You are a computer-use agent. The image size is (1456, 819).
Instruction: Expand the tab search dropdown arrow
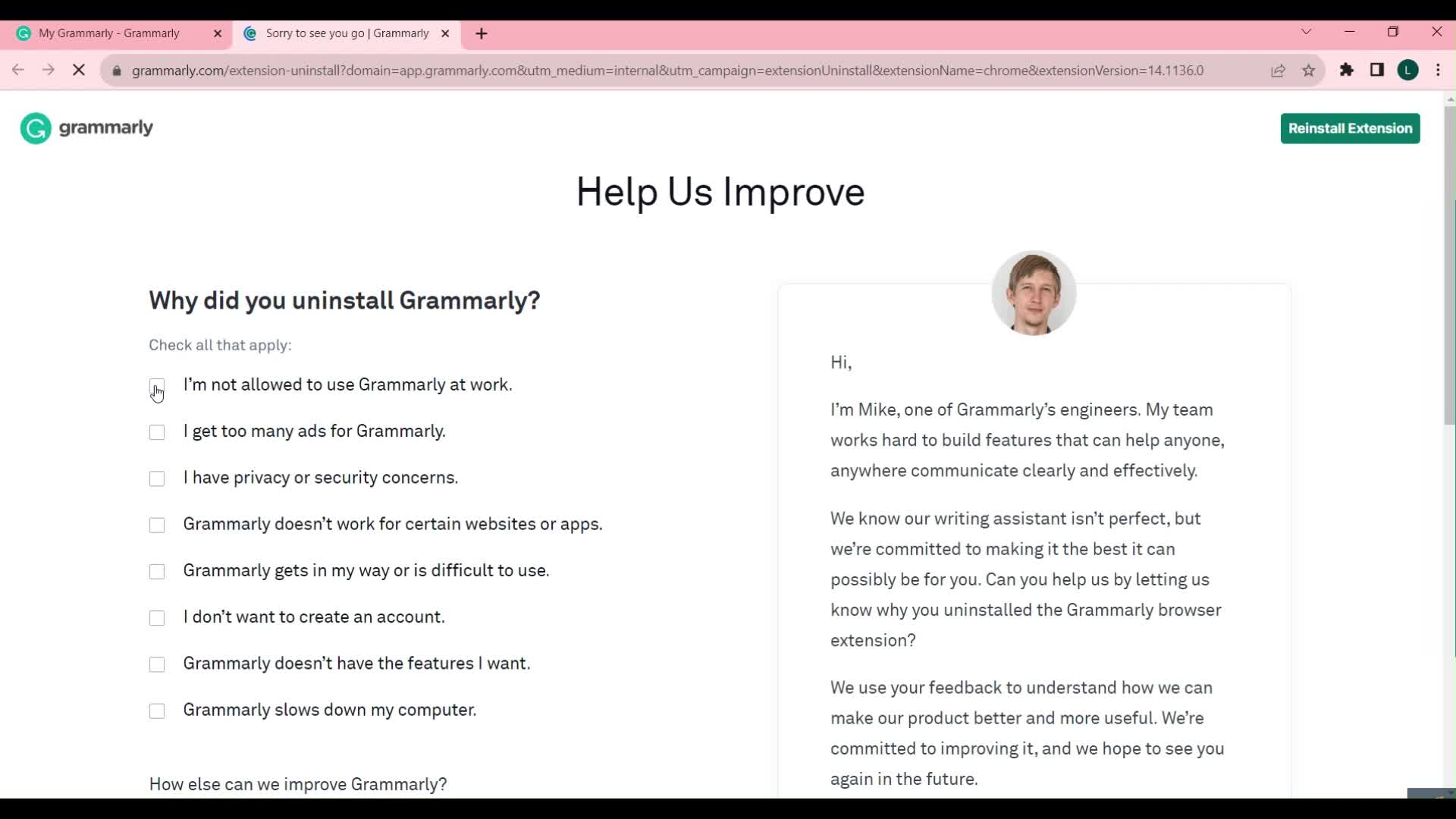click(1306, 32)
